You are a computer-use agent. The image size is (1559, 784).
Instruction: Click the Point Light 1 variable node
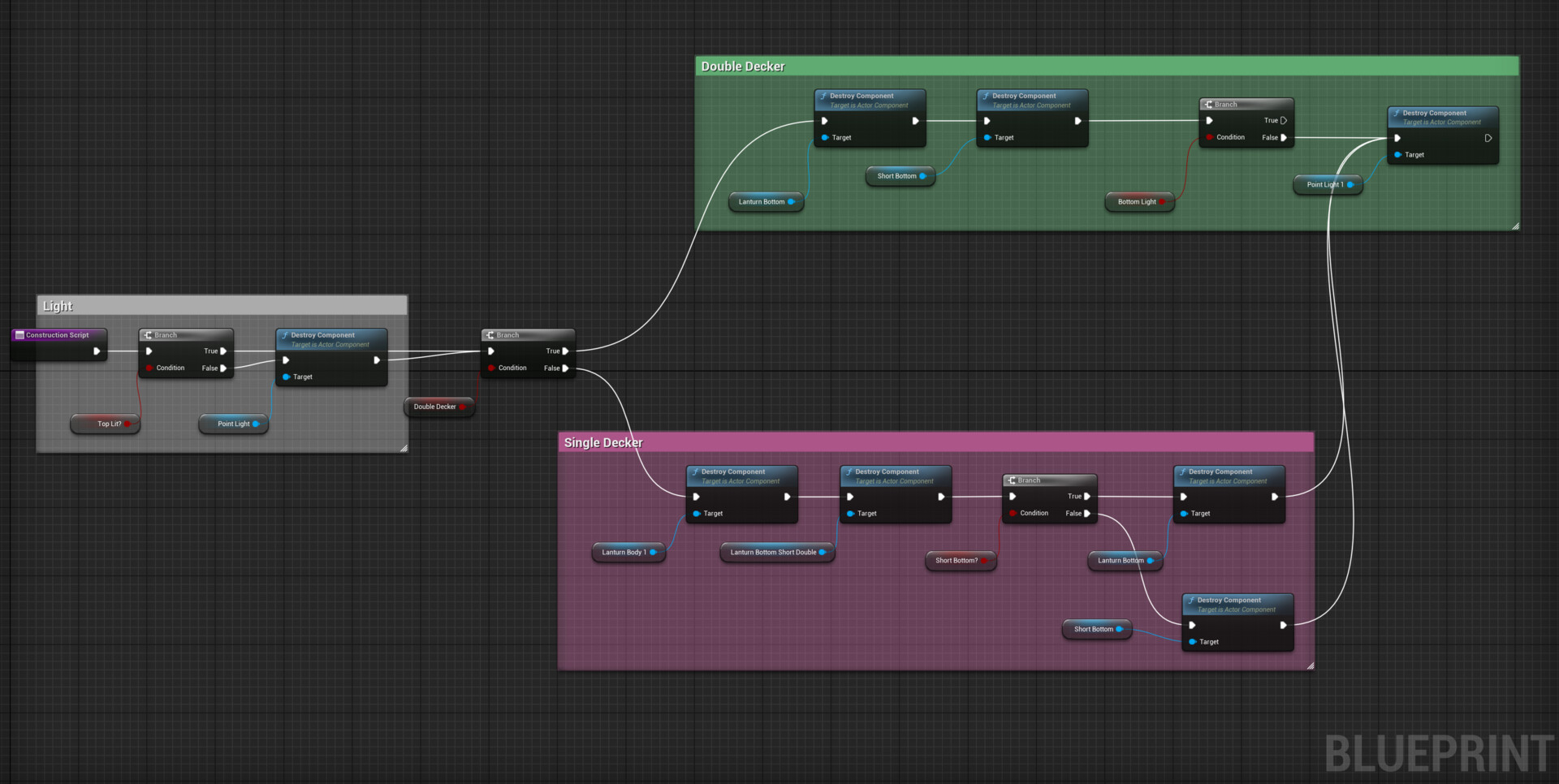[1328, 185]
